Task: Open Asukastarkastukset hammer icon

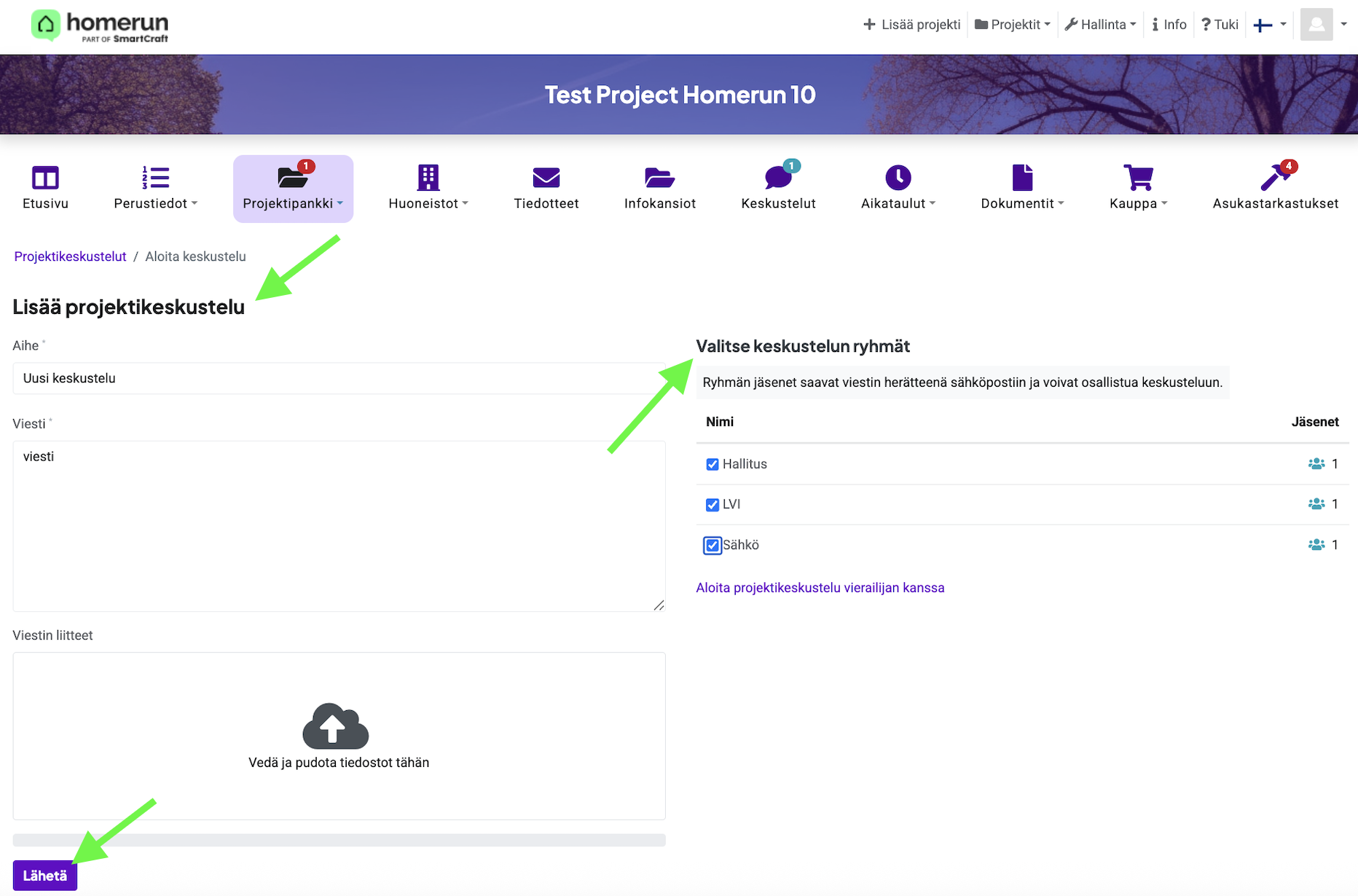Action: [x=1275, y=178]
